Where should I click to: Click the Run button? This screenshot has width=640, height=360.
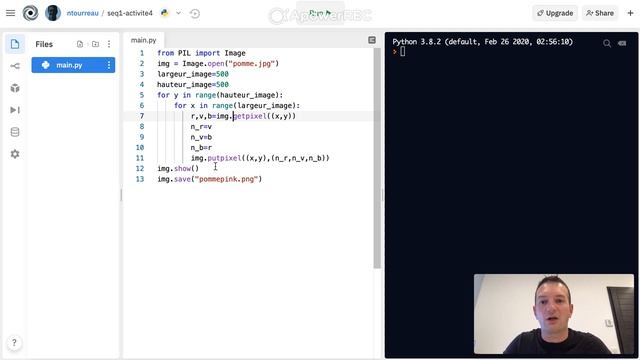coord(320,13)
